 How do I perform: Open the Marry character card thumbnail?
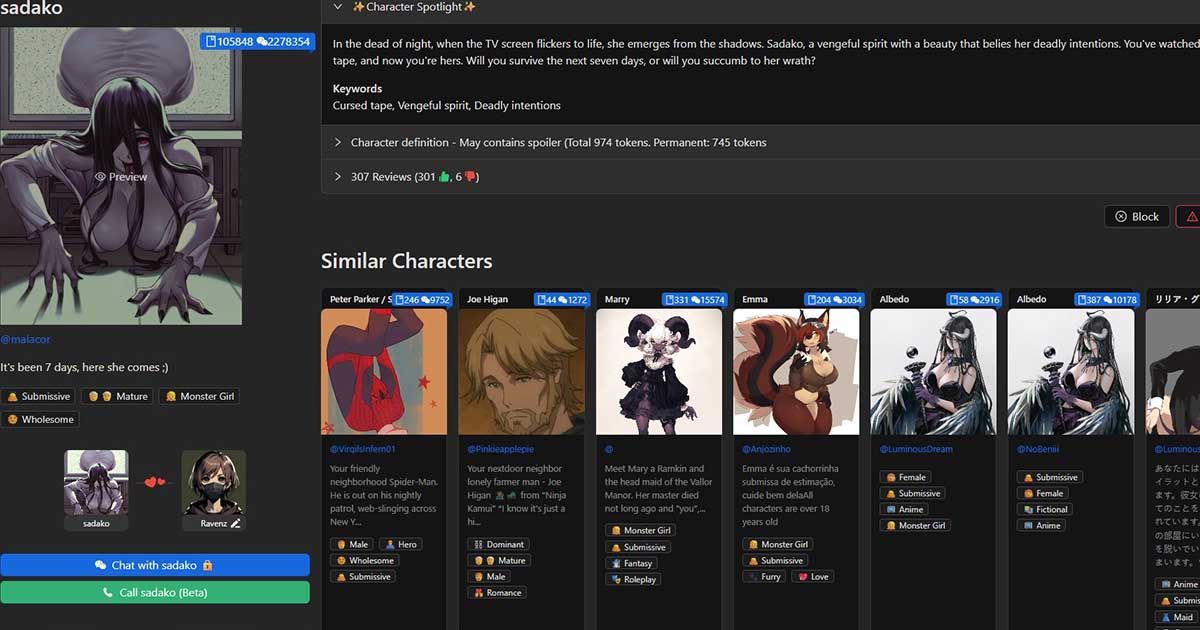(x=659, y=371)
